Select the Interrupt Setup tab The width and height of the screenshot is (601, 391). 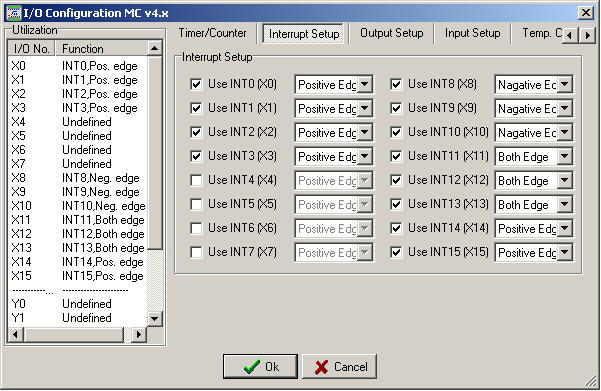pyautogui.click(x=304, y=34)
